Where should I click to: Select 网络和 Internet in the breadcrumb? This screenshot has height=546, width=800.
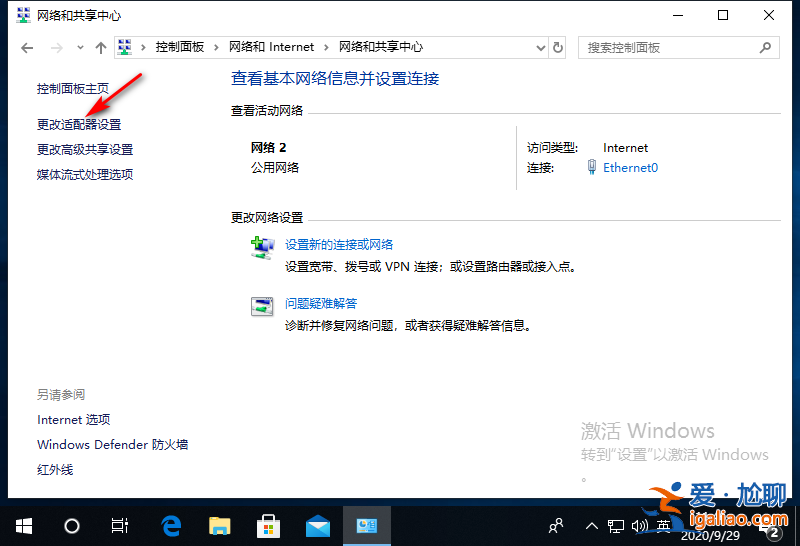pos(271,47)
